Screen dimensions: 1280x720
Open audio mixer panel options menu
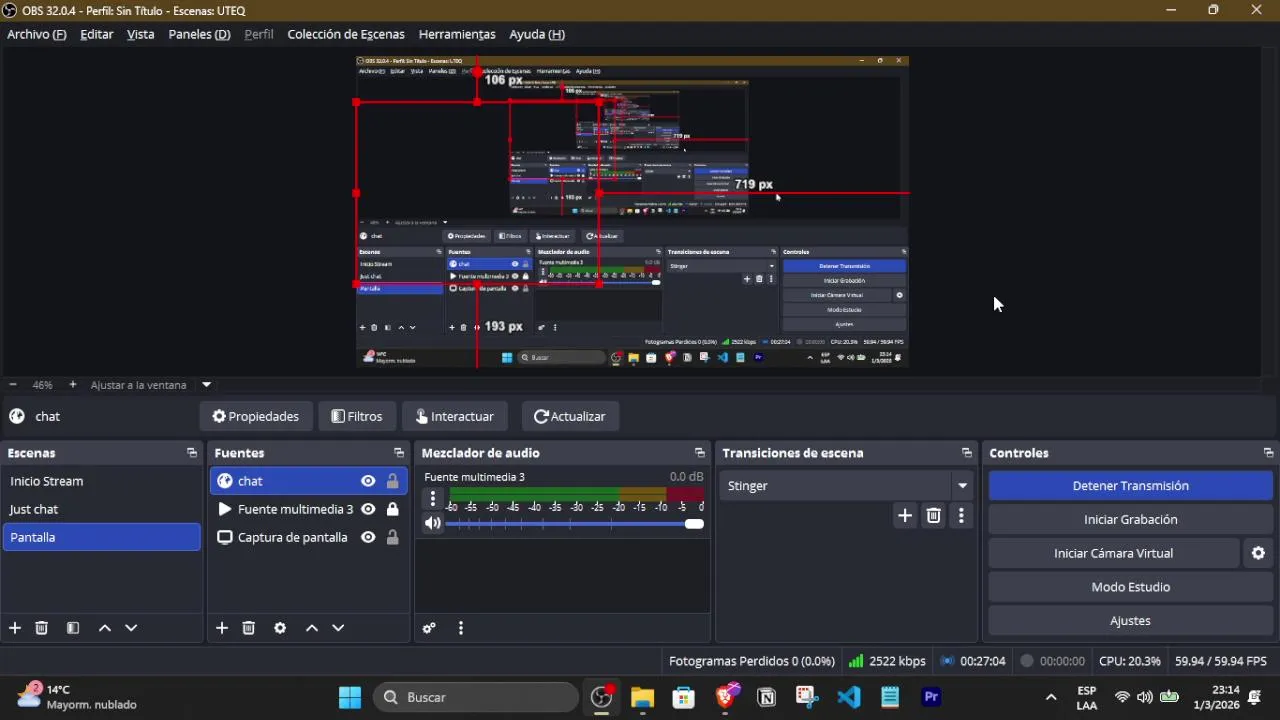click(461, 628)
